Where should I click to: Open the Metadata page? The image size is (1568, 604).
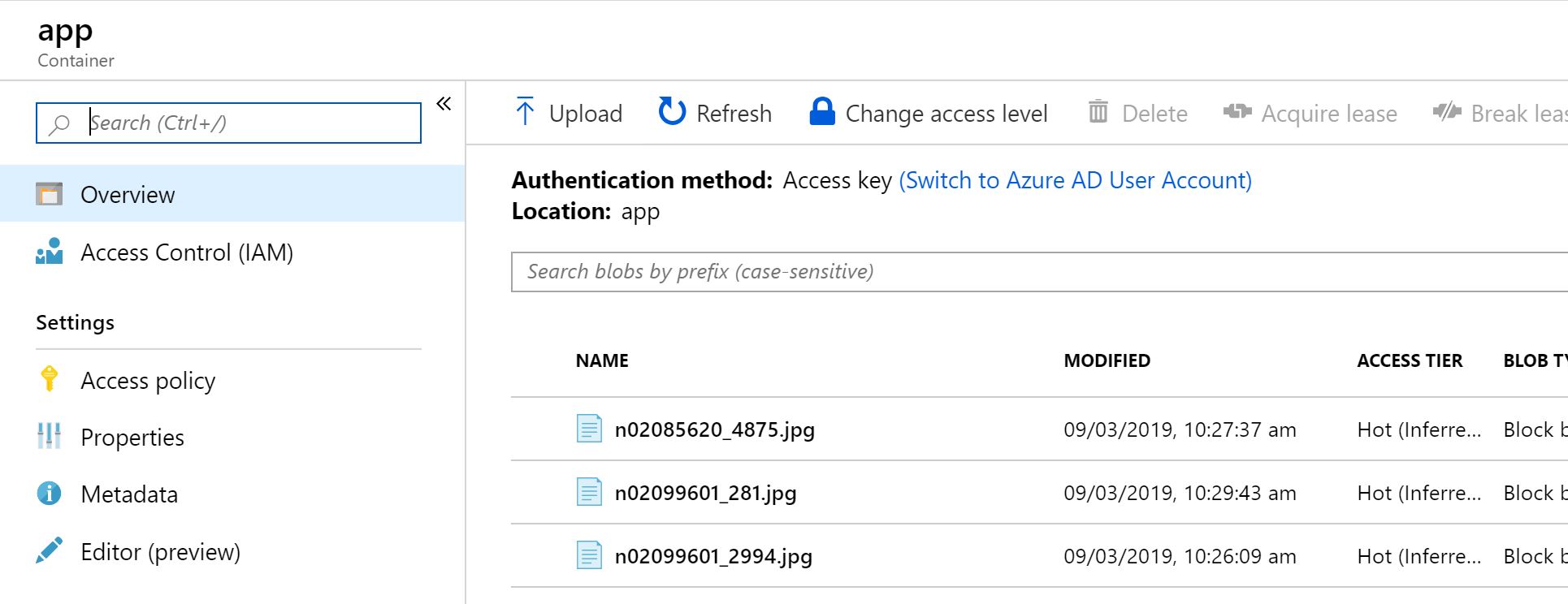129,494
